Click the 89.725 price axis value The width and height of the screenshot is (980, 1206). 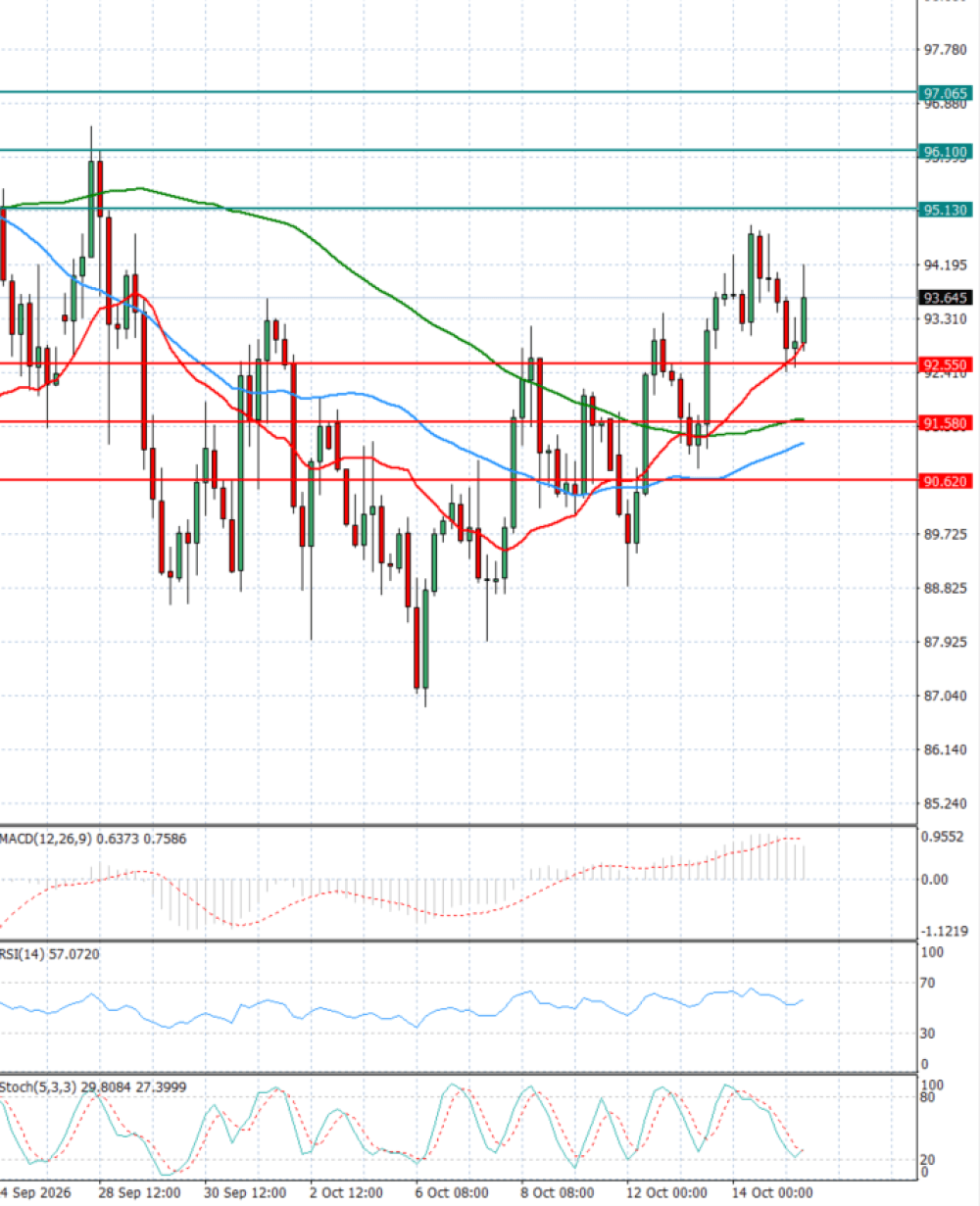pyautogui.click(x=947, y=534)
